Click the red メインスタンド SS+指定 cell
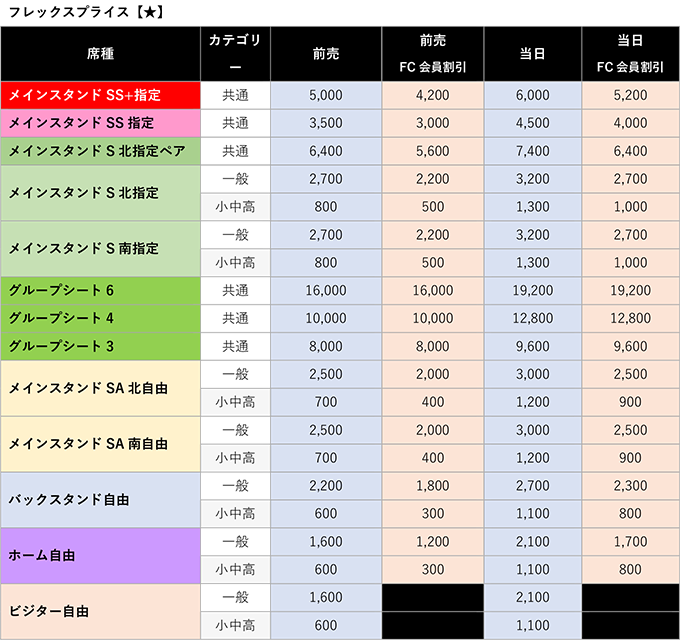 101,95
